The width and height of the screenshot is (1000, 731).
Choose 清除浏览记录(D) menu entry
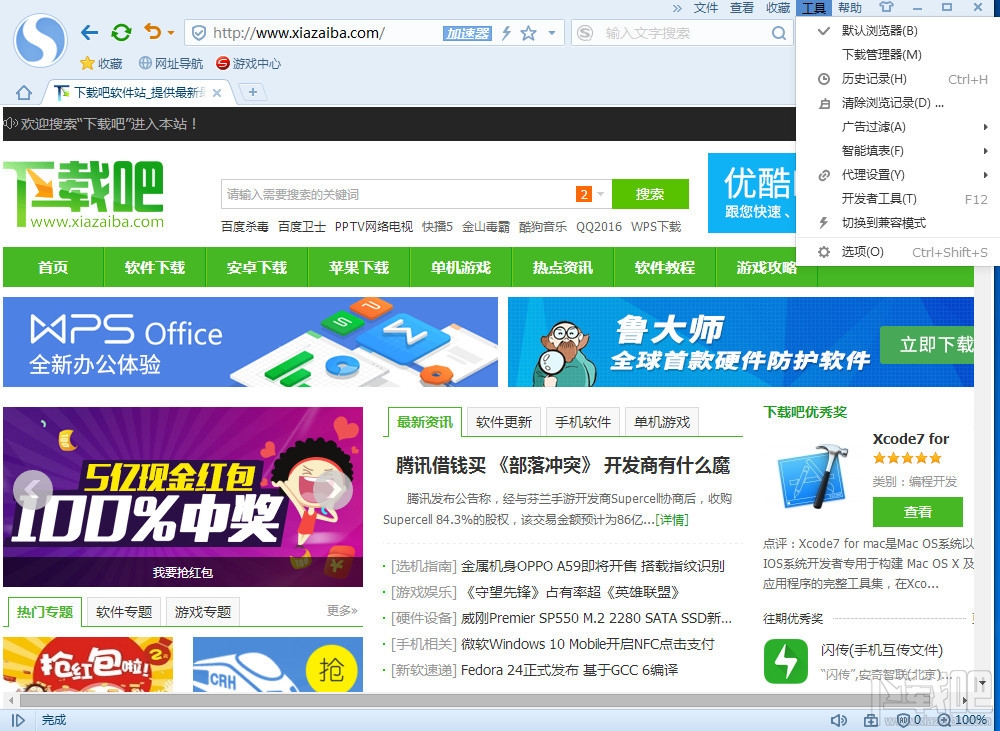(898, 103)
